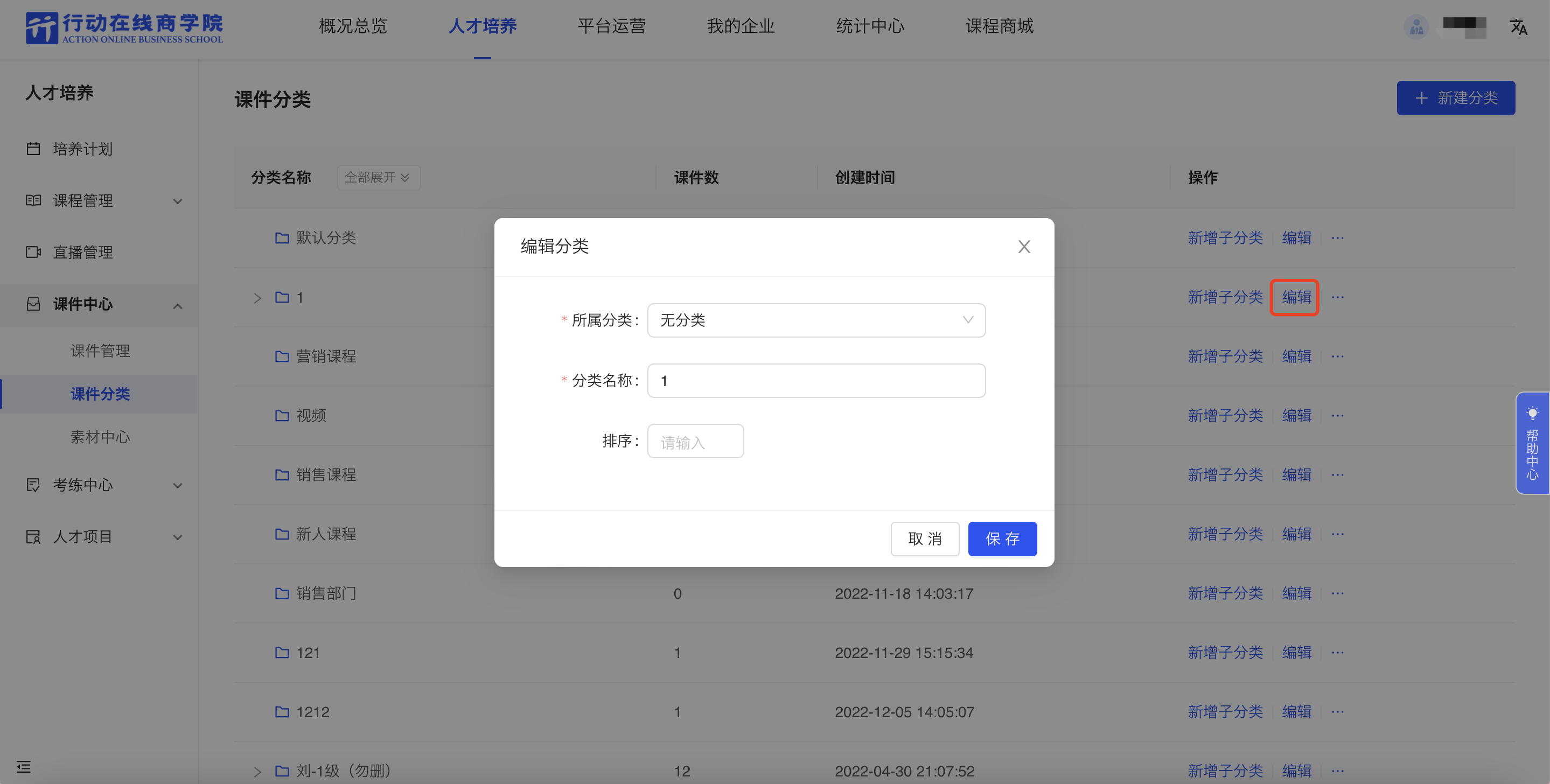1550x784 pixels.
Task: Click the Action Online Business School logo
Action: coord(124,29)
